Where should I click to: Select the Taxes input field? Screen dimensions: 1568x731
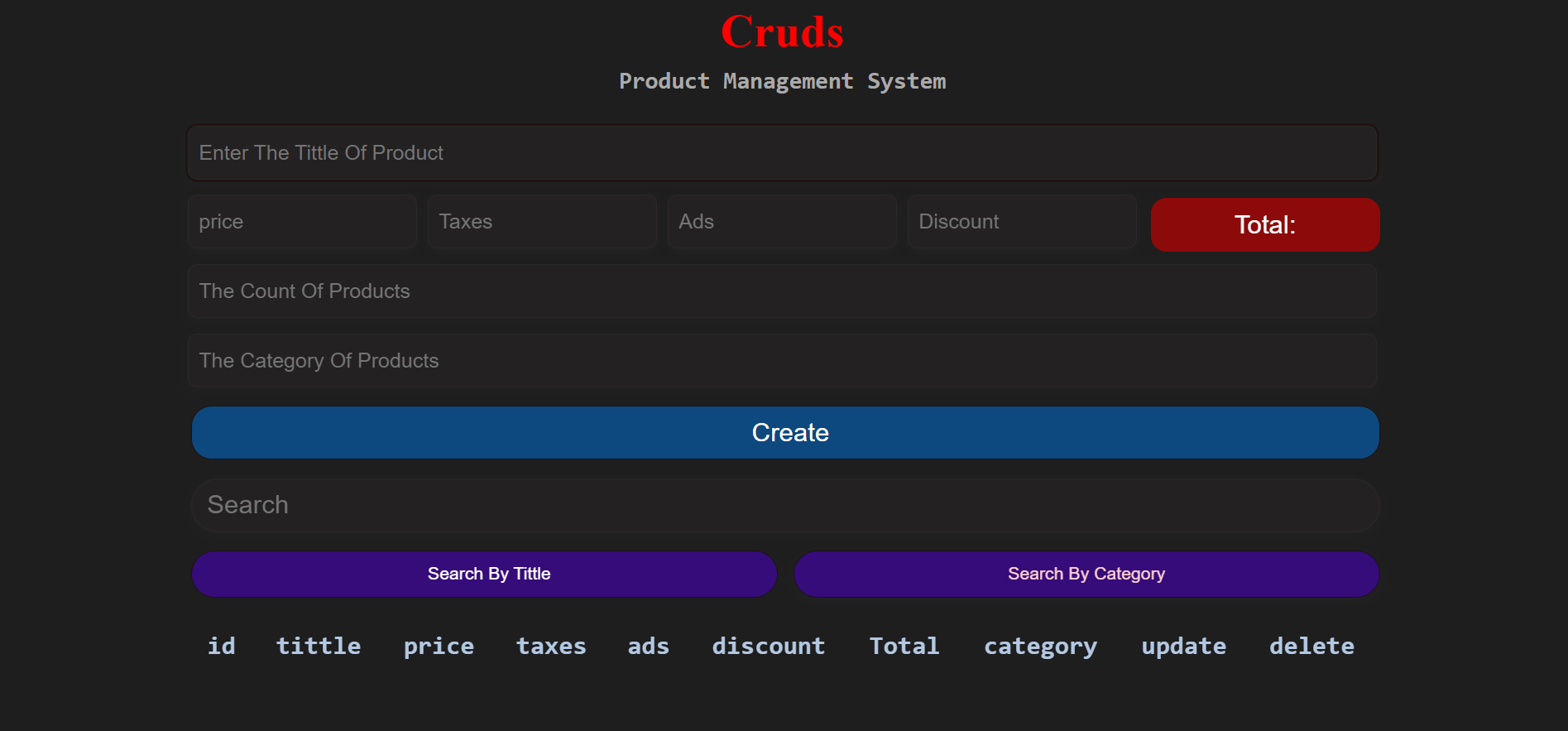[x=542, y=222]
